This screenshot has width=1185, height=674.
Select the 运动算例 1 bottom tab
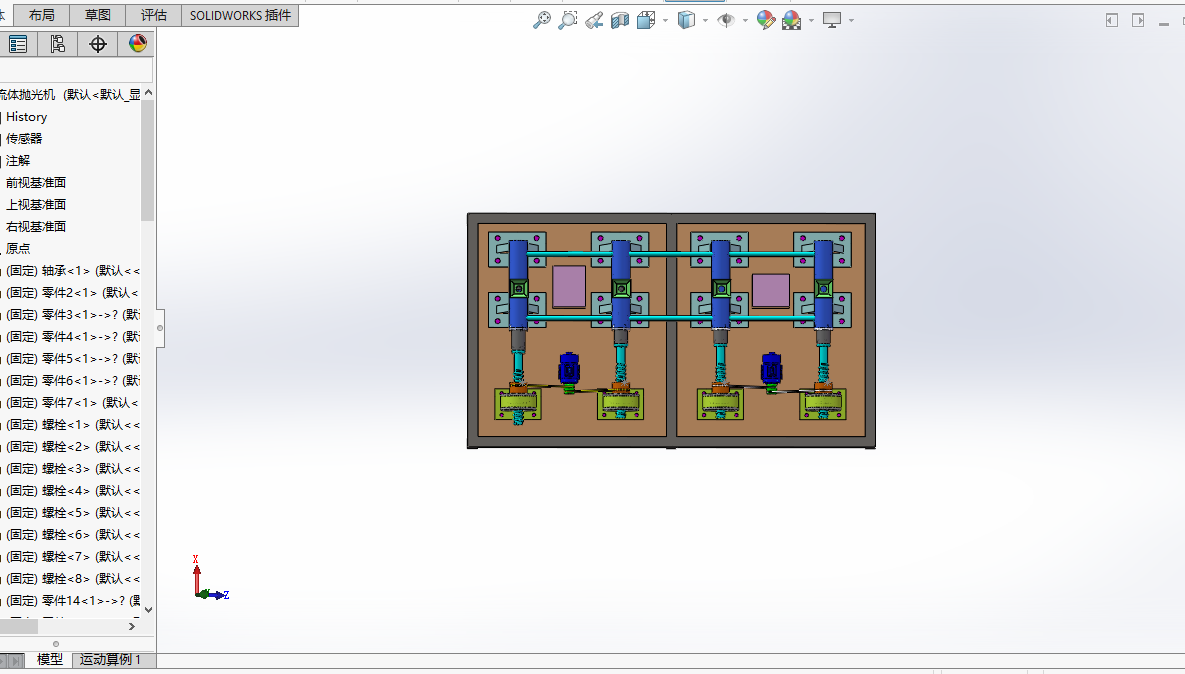[110, 660]
